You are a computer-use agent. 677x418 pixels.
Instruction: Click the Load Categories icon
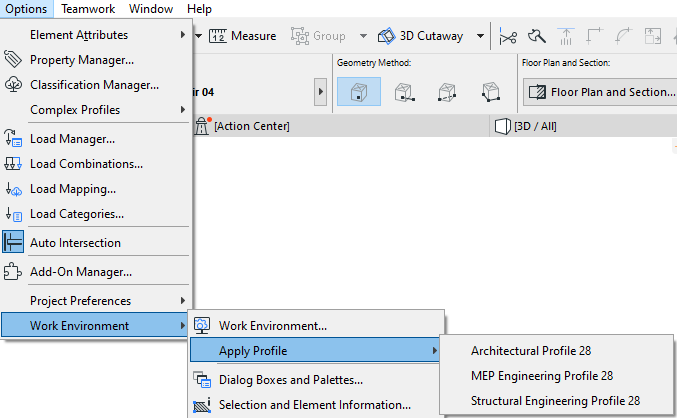[13, 214]
